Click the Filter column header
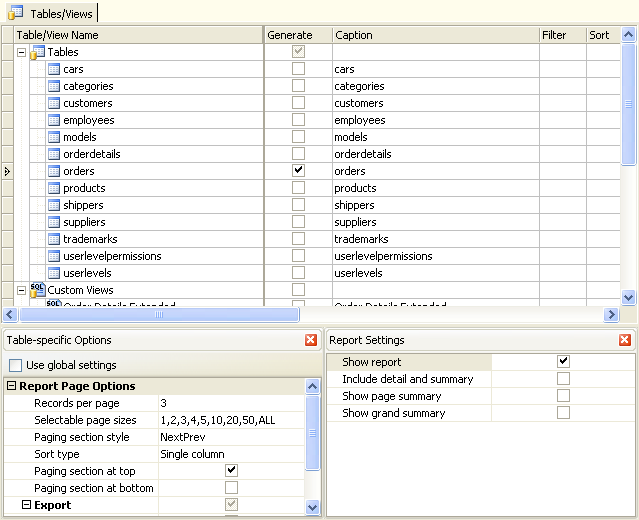This screenshot has height=520, width=639. (x=563, y=35)
